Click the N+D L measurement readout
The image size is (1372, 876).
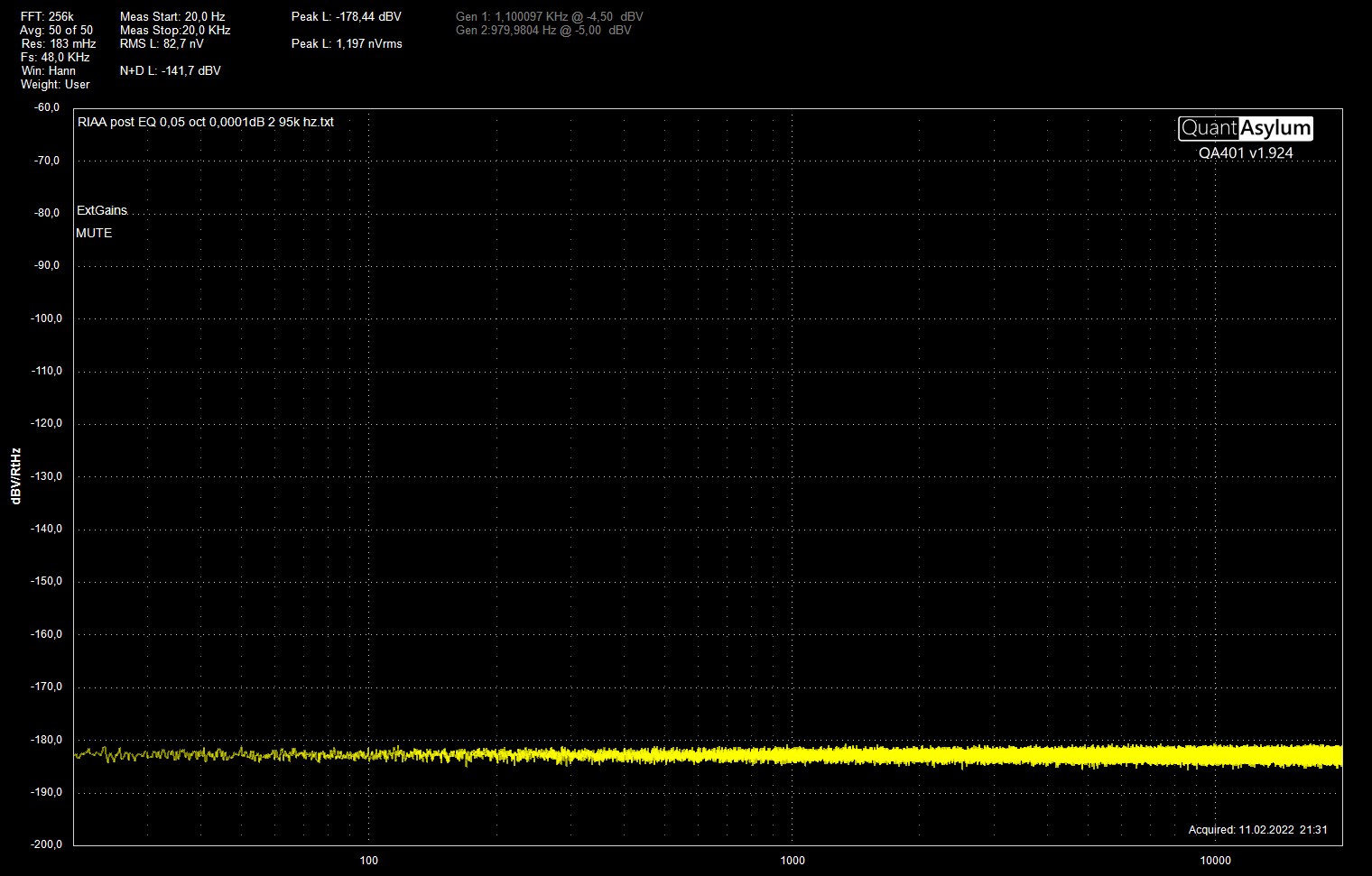coord(170,70)
